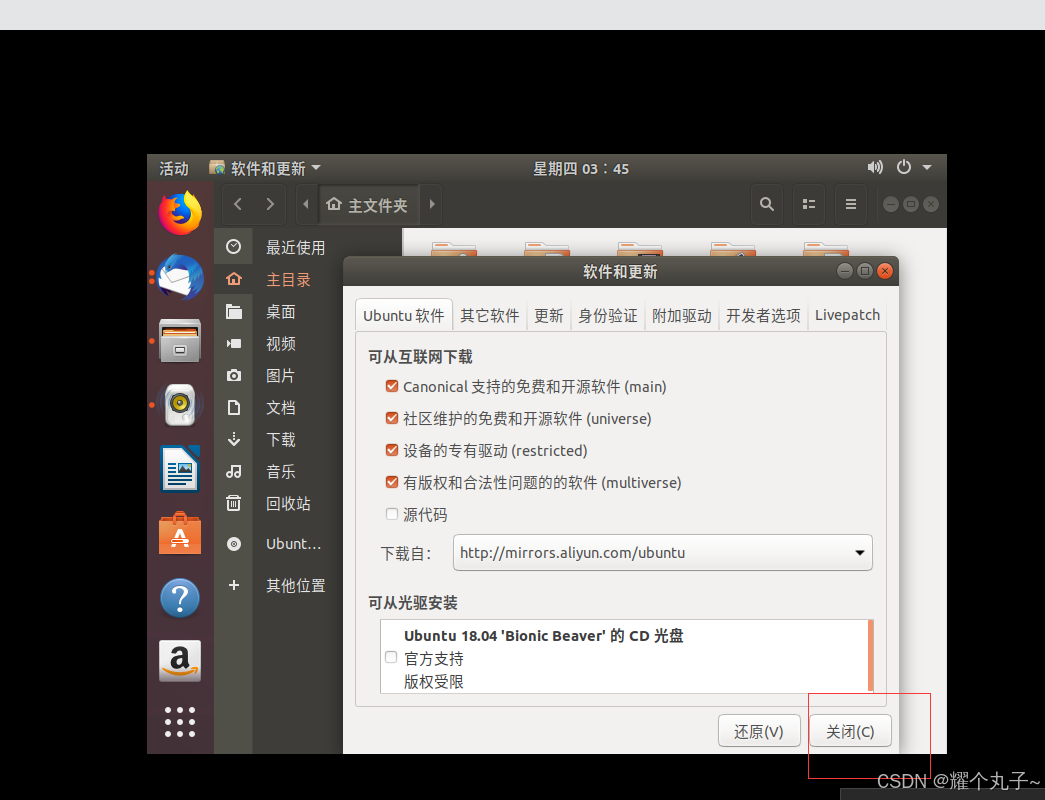
Task: Toggle the multiverse software checkbox
Action: (x=392, y=482)
